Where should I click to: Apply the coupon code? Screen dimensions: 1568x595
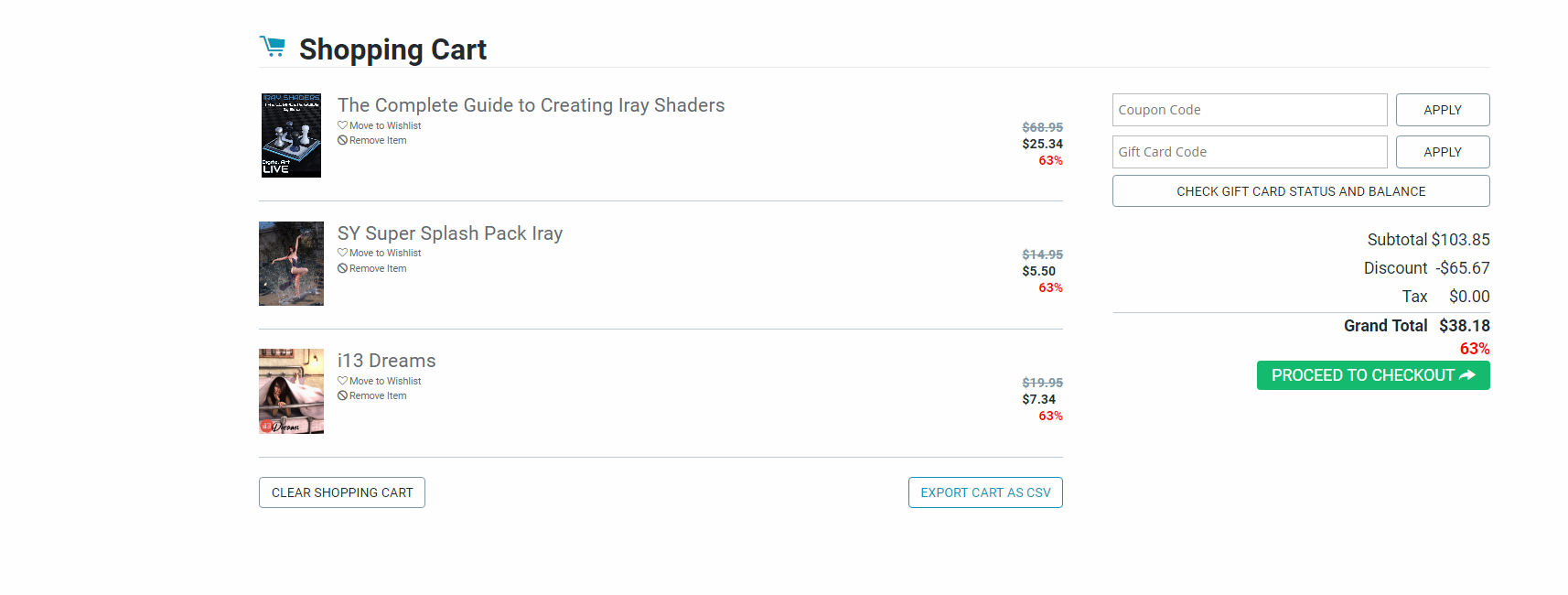coord(1442,110)
